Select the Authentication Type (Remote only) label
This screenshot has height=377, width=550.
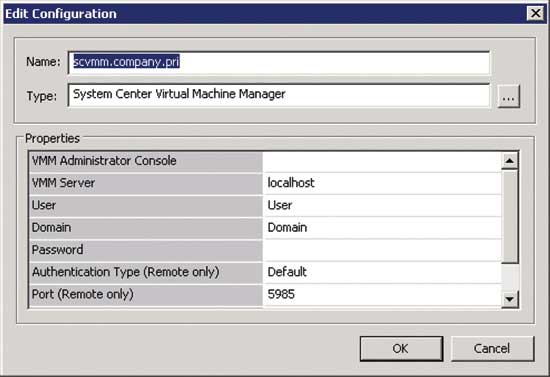coord(146,272)
